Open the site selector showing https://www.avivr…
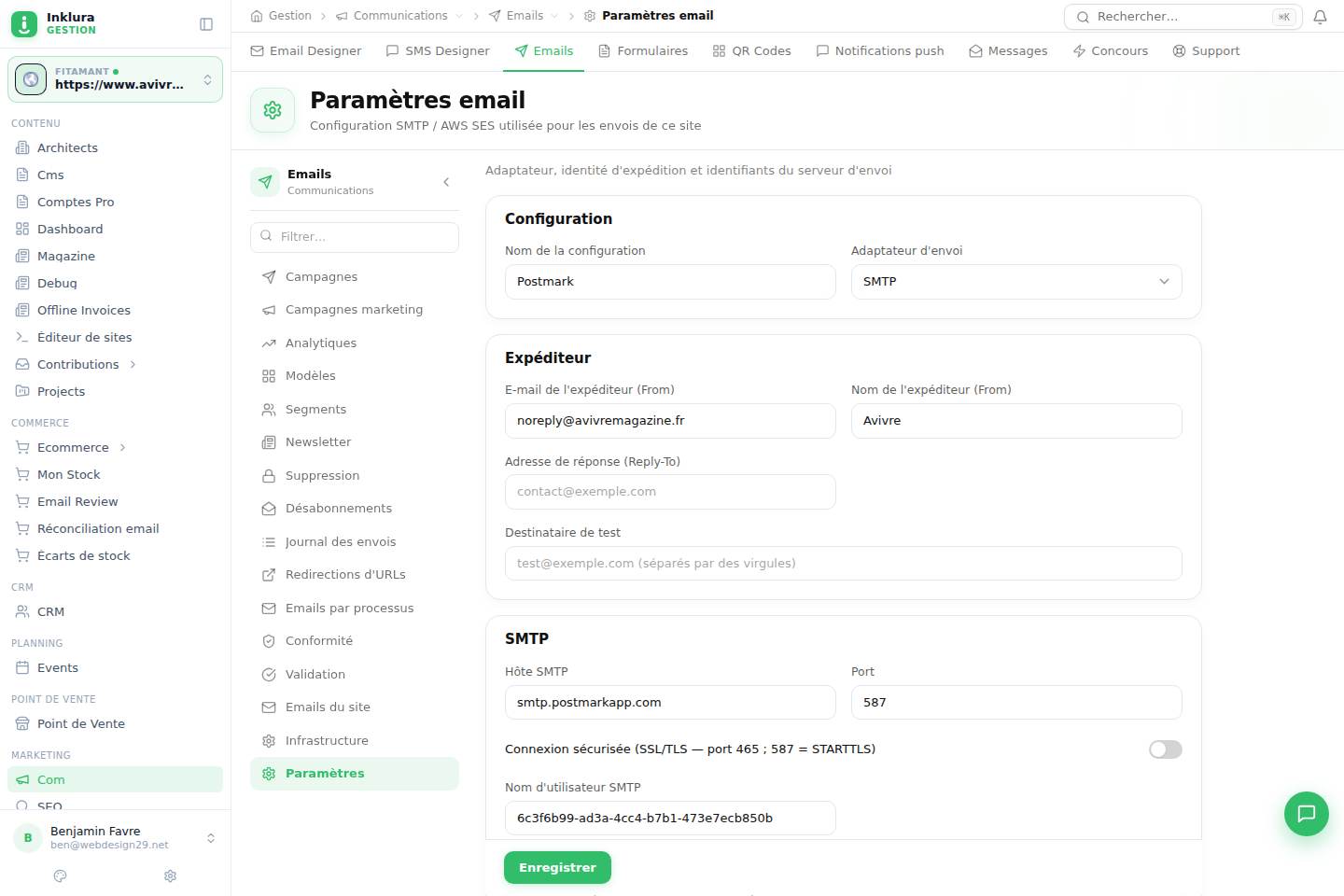Image resolution: width=1344 pixels, height=896 pixels. [115, 79]
